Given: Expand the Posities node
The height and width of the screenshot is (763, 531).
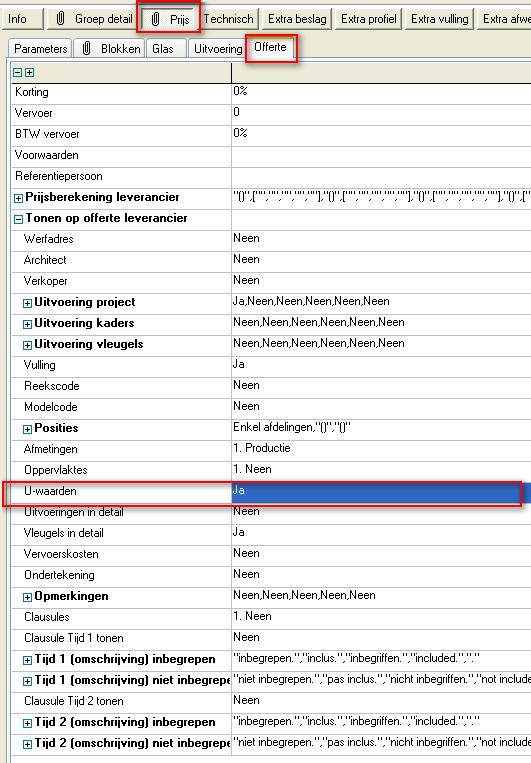Looking at the screenshot, I should 28,429.
